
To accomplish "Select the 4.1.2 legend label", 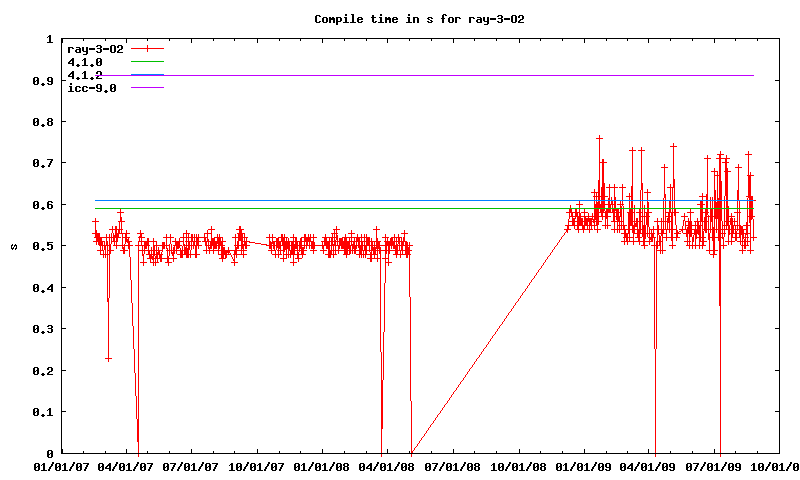I will 85,75.
